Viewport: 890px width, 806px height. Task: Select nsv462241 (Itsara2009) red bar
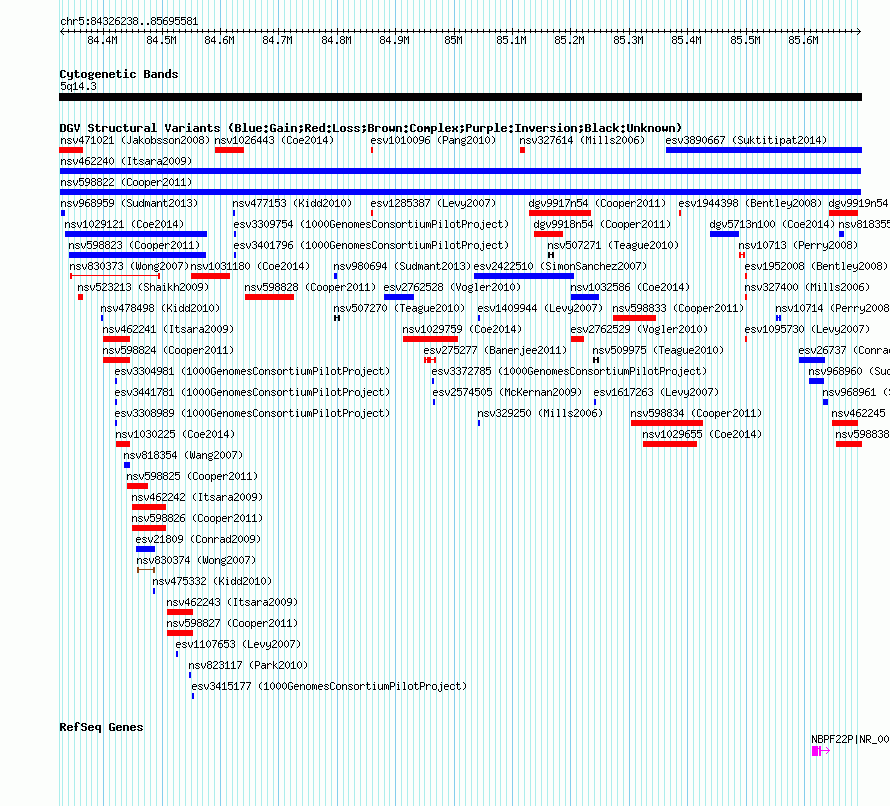[116, 339]
